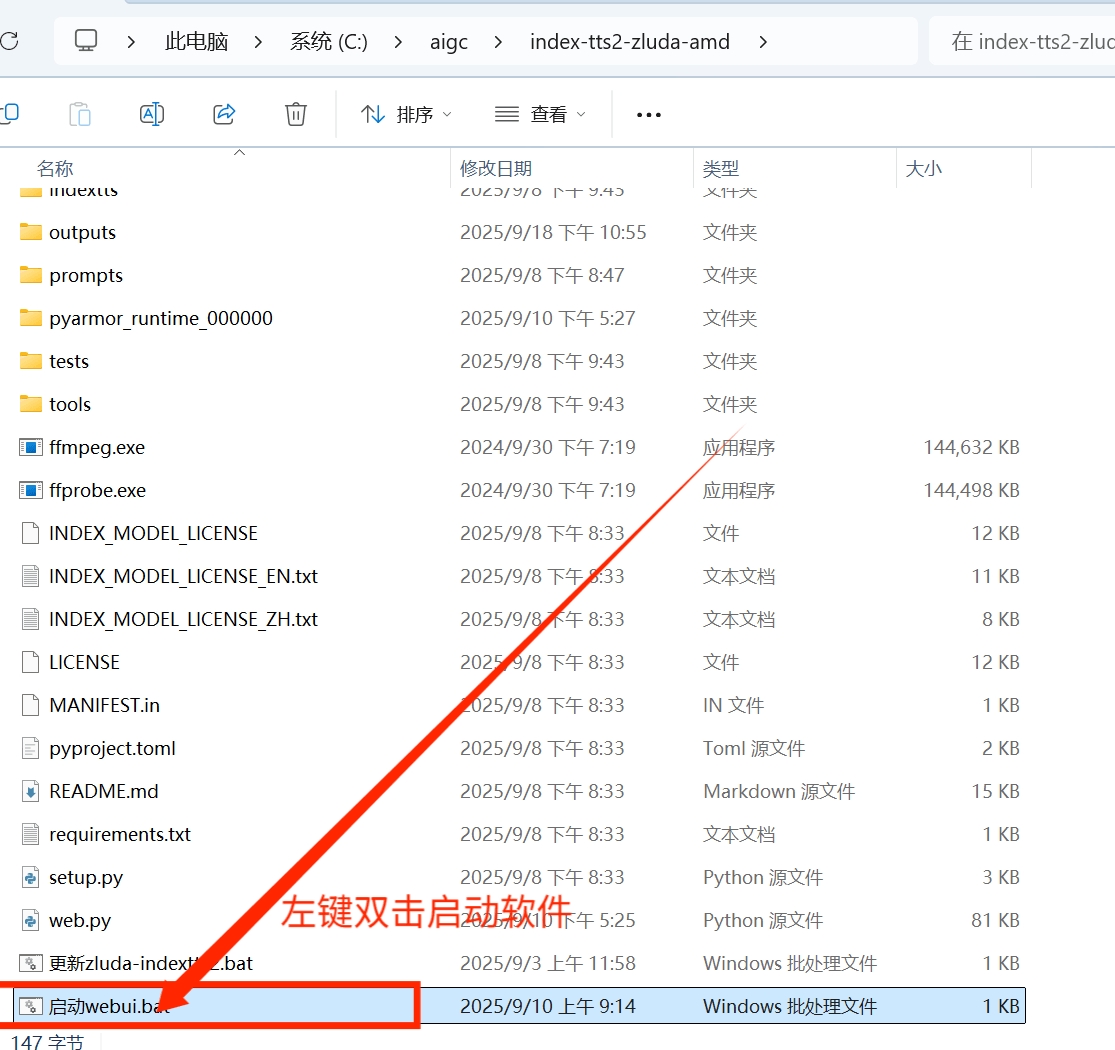Select the outputs folder
This screenshot has width=1115, height=1050.
pyautogui.click(x=82, y=232)
